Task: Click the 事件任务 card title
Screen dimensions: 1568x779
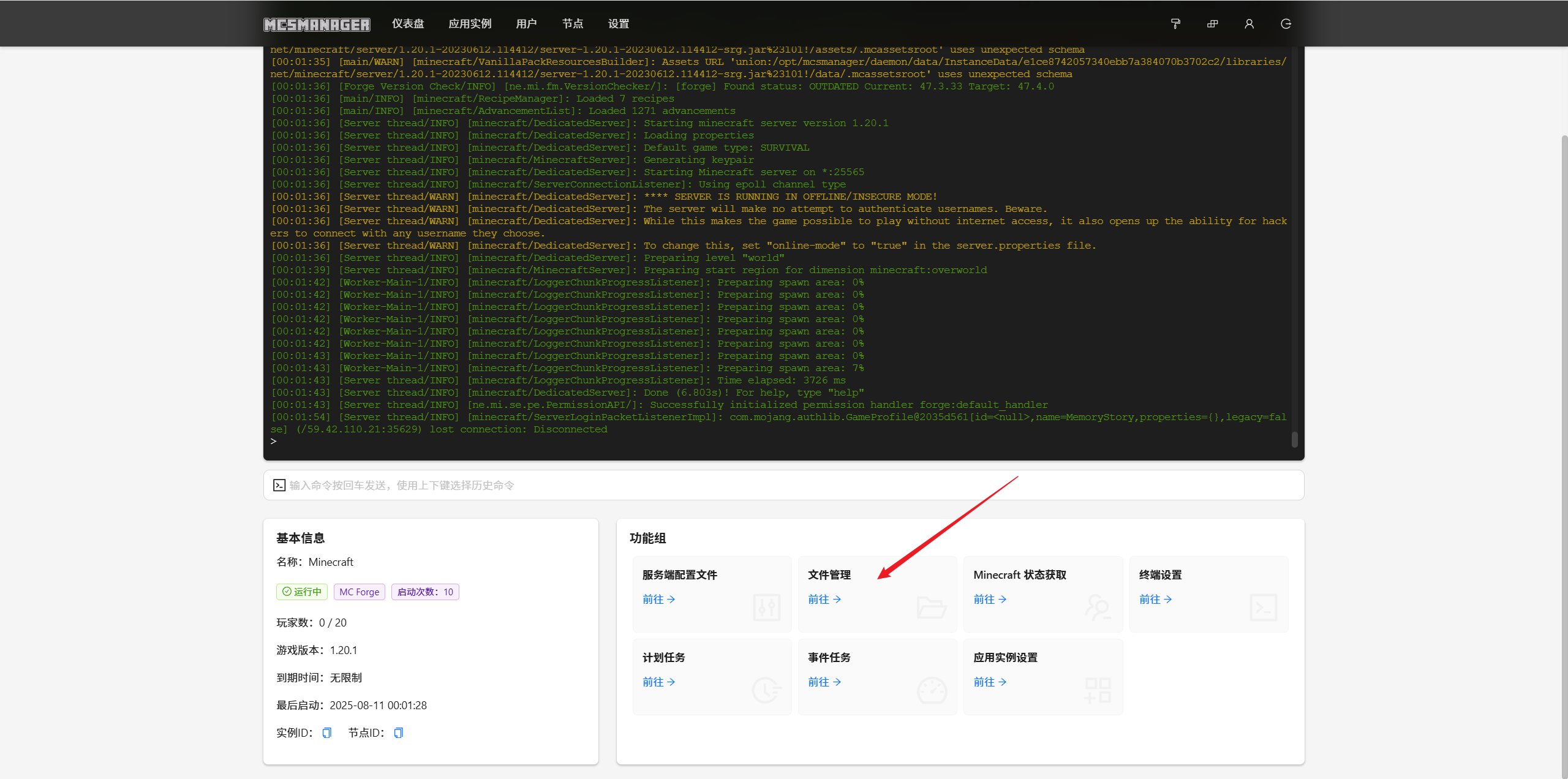Action: tap(829, 658)
